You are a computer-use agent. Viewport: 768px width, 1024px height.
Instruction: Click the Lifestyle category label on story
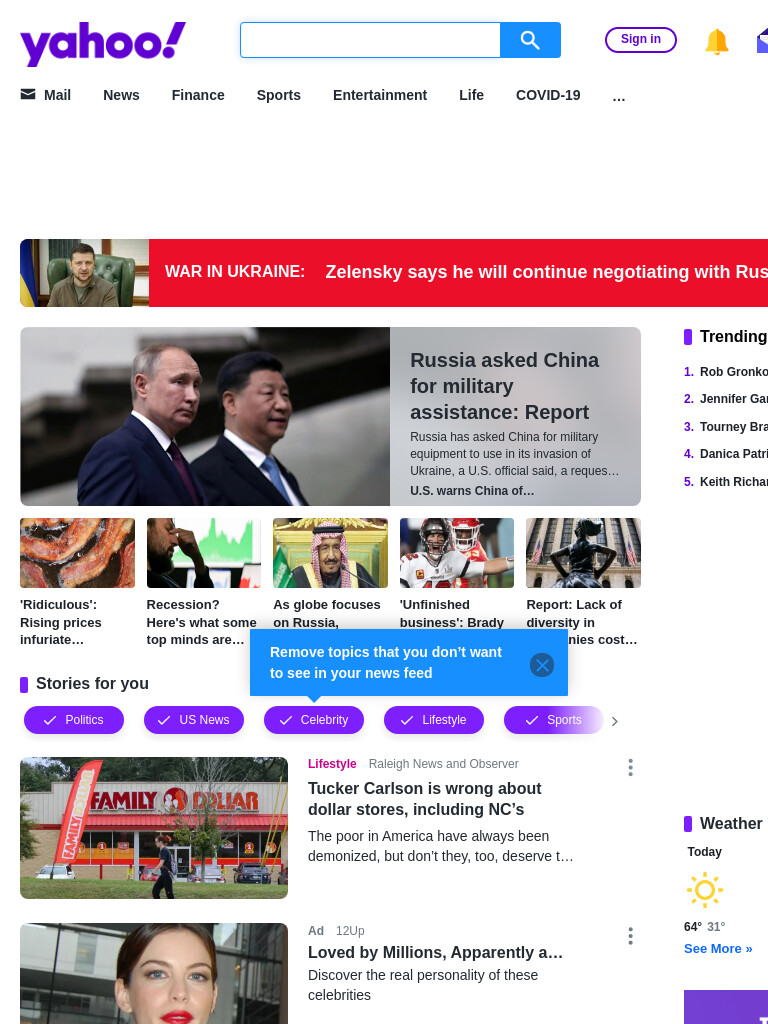pos(332,763)
